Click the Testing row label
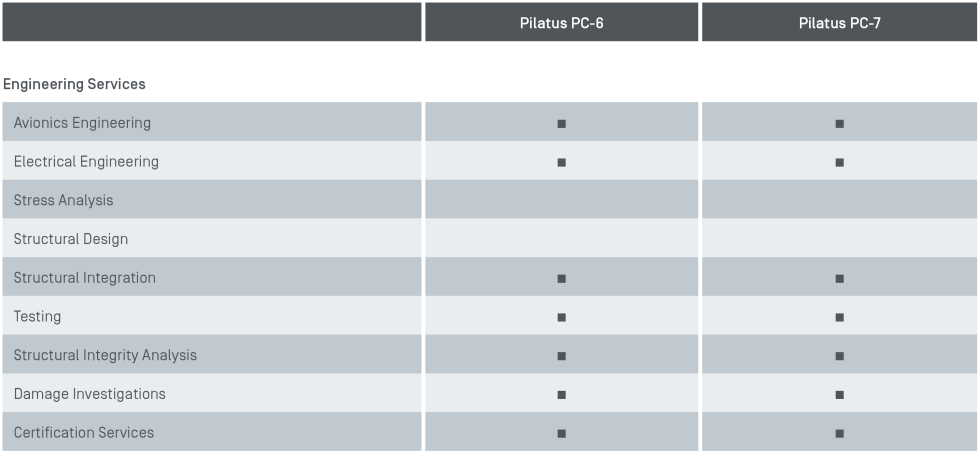This screenshot has height=453, width=980. click(x=37, y=317)
